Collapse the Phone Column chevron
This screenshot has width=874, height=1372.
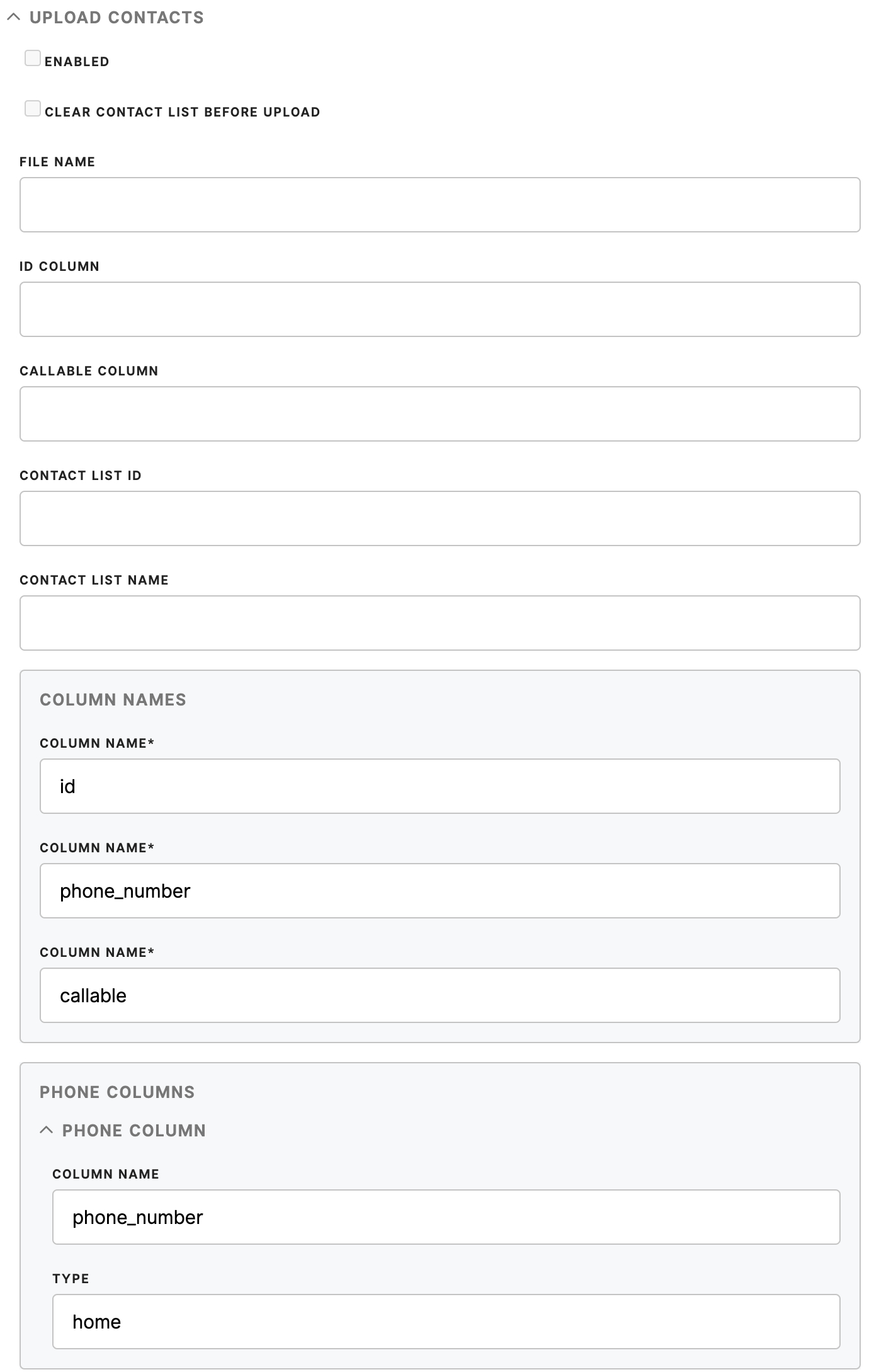[46, 1130]
